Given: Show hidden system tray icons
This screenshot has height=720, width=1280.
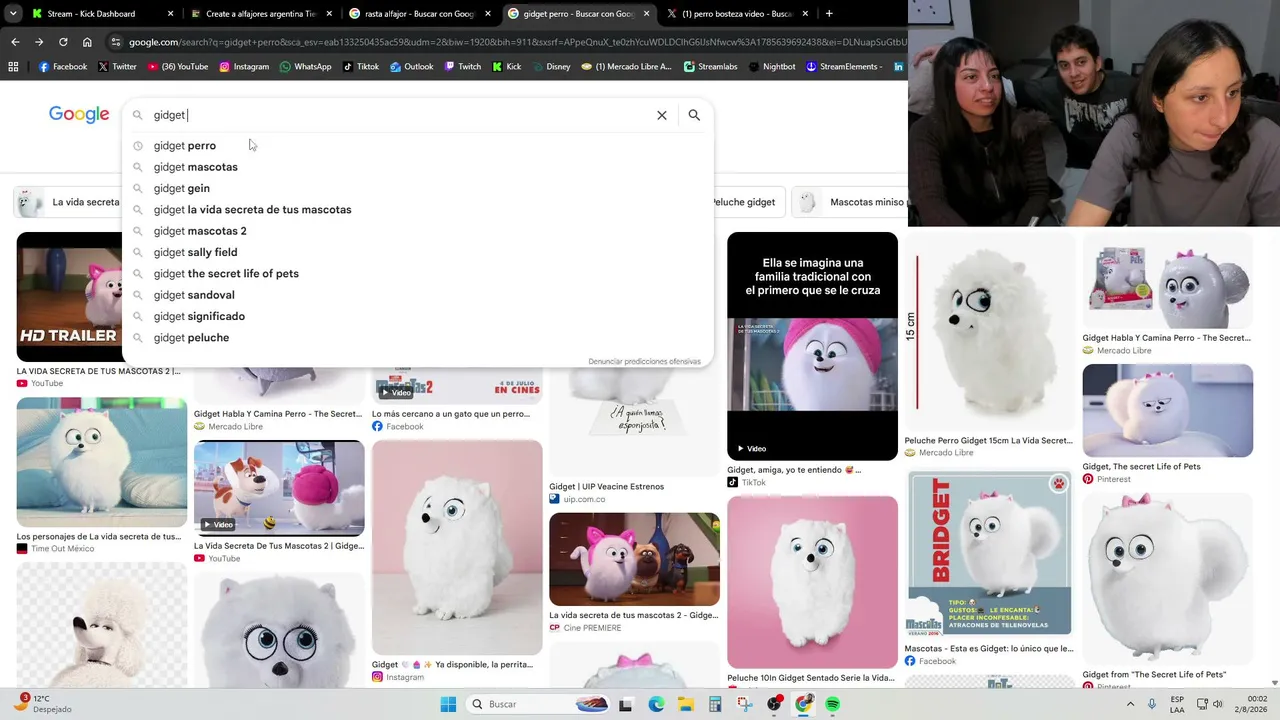Looking at the screenshot, I should (1131, 704).
